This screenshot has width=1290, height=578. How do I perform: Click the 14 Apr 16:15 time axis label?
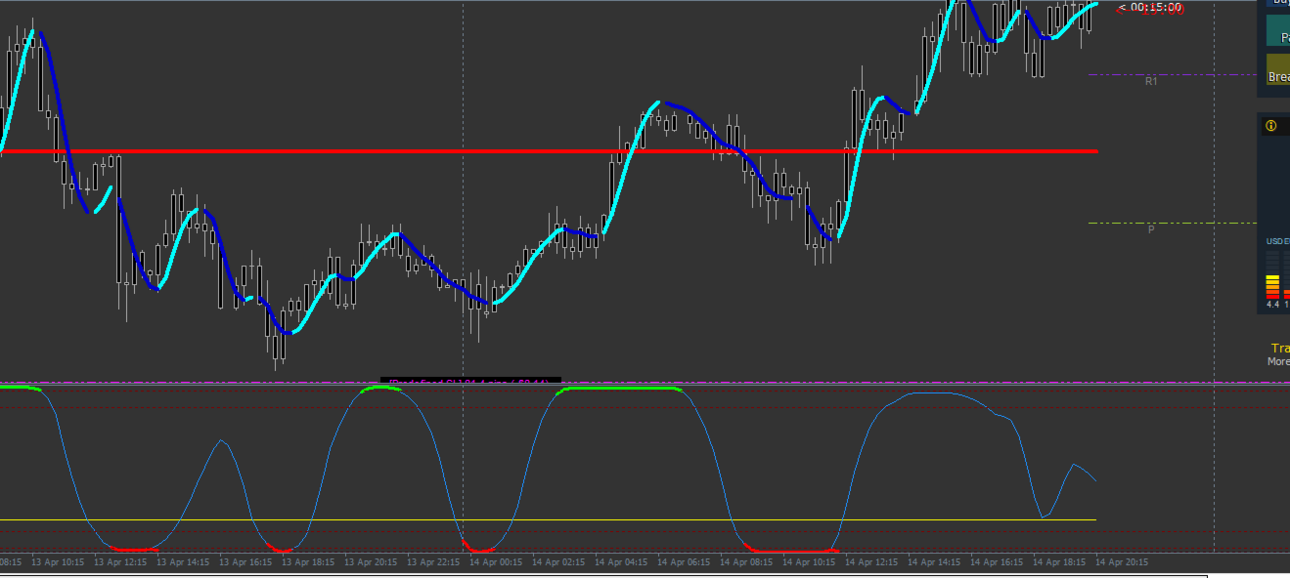click(996, 562)
